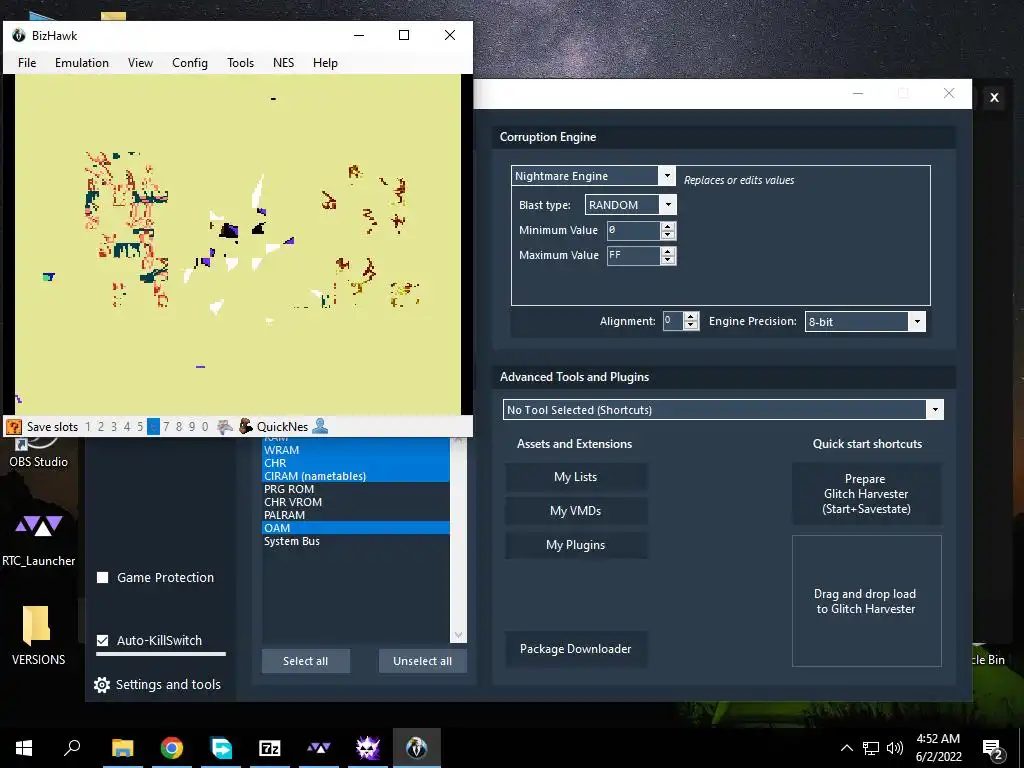Open the notification center icon
The height and width of the screenshot is (768, 1024).
[993, 749]
